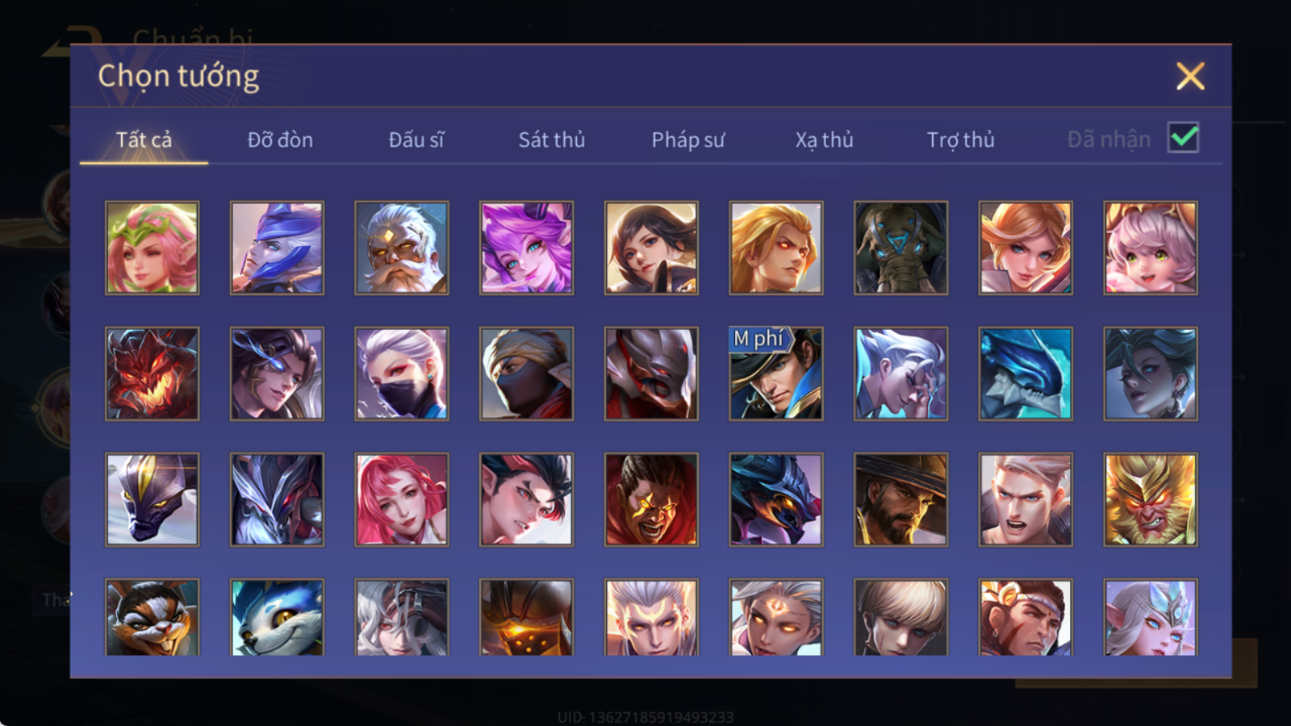Switch to the 'Đỡ đòn' tab
Image resolution: width=1291 pixels, height=726 pixels.
click(280, 140)
